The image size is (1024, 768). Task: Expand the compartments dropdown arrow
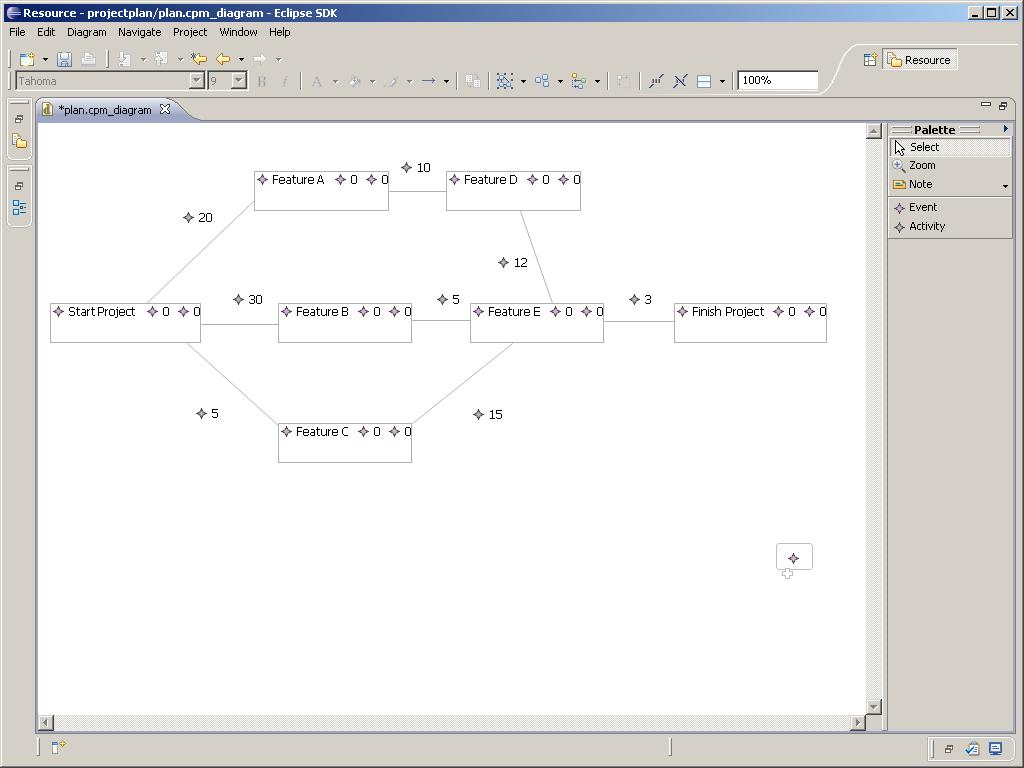pos(722,82)
